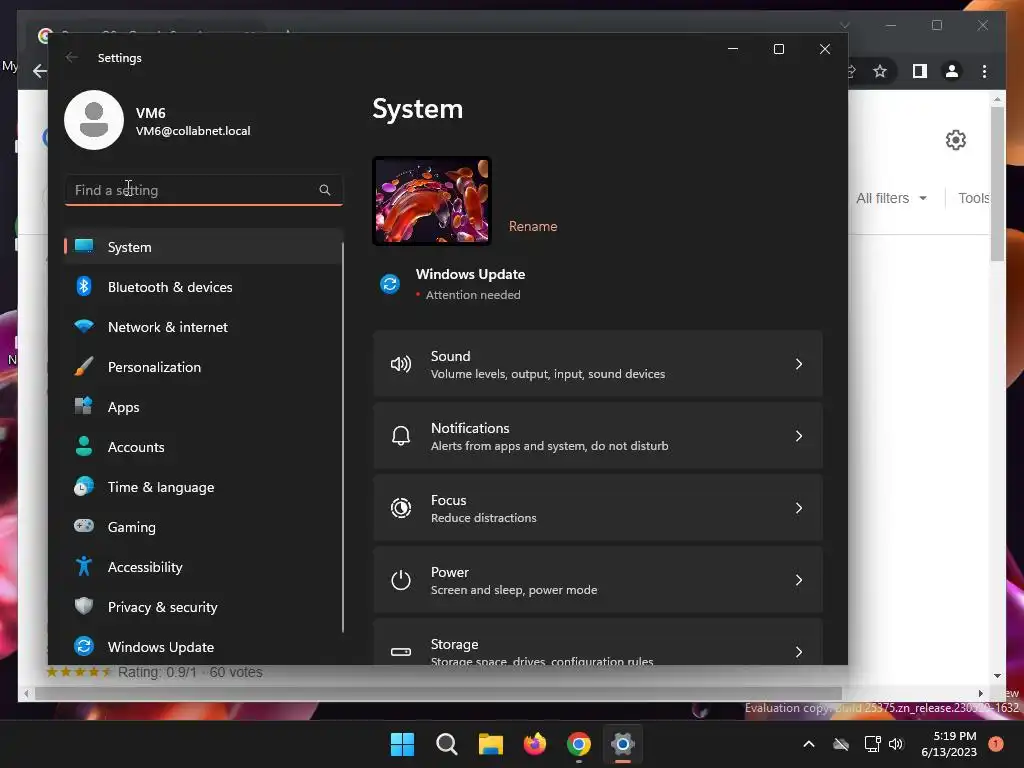Click the Bluetooth icon in sidebar
Image resolution: width=1024 pixels, height=768 pixels.
(84, 286)
